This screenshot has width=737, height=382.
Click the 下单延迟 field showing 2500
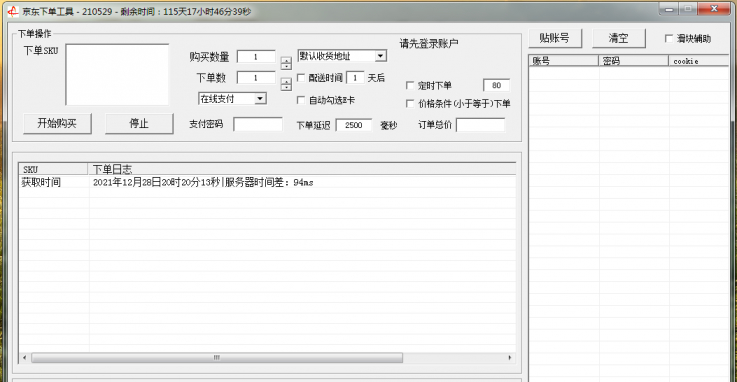(x=354, y=125)
